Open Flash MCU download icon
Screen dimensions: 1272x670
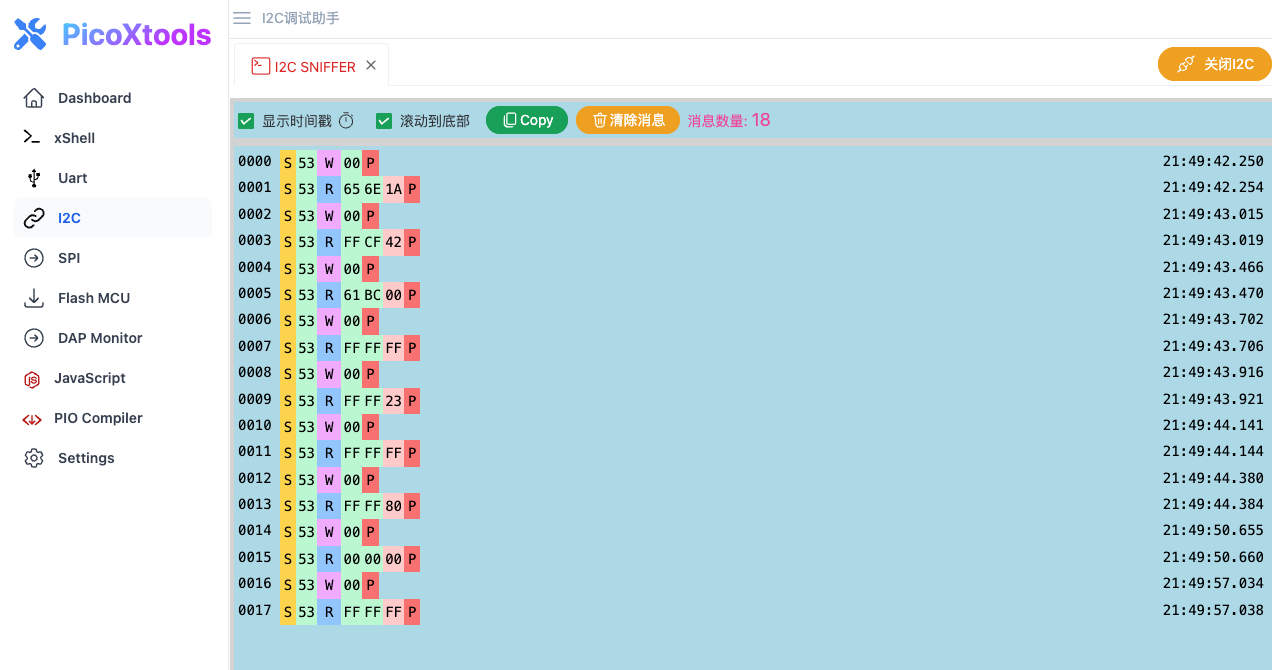coord(34,298)
